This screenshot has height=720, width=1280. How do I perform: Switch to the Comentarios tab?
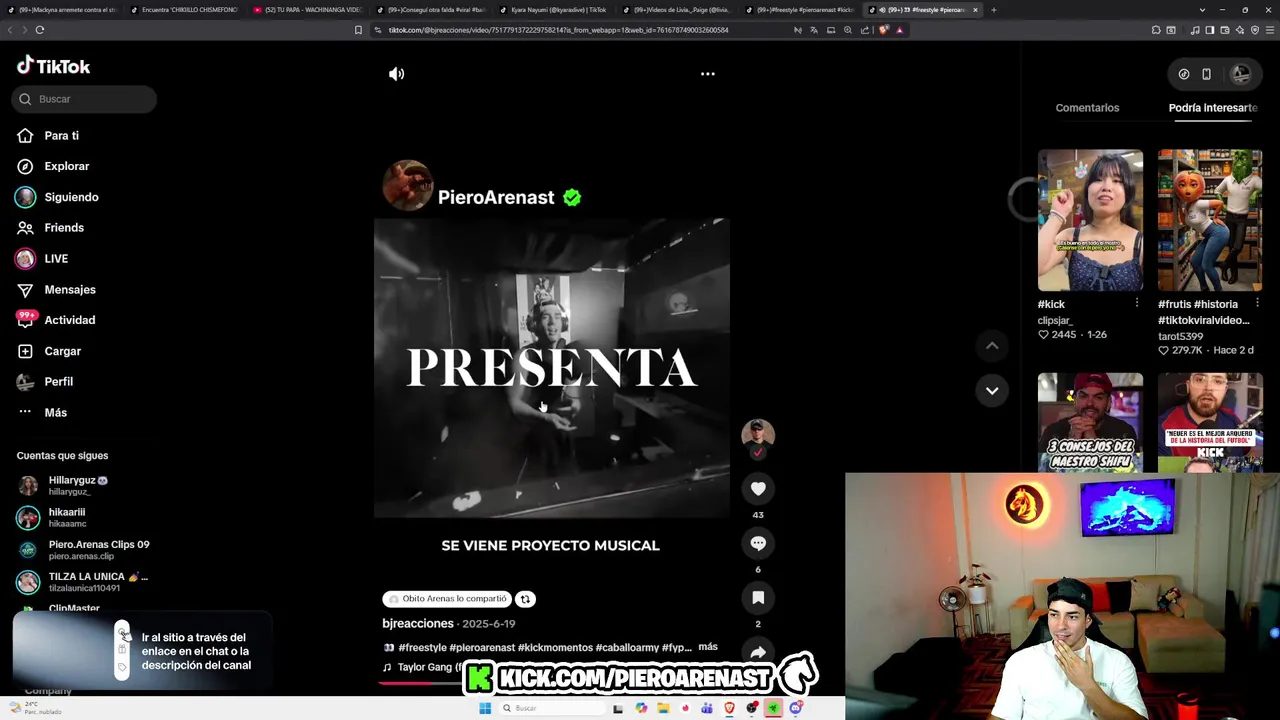pyautogui.click(x=1087, y=108)
